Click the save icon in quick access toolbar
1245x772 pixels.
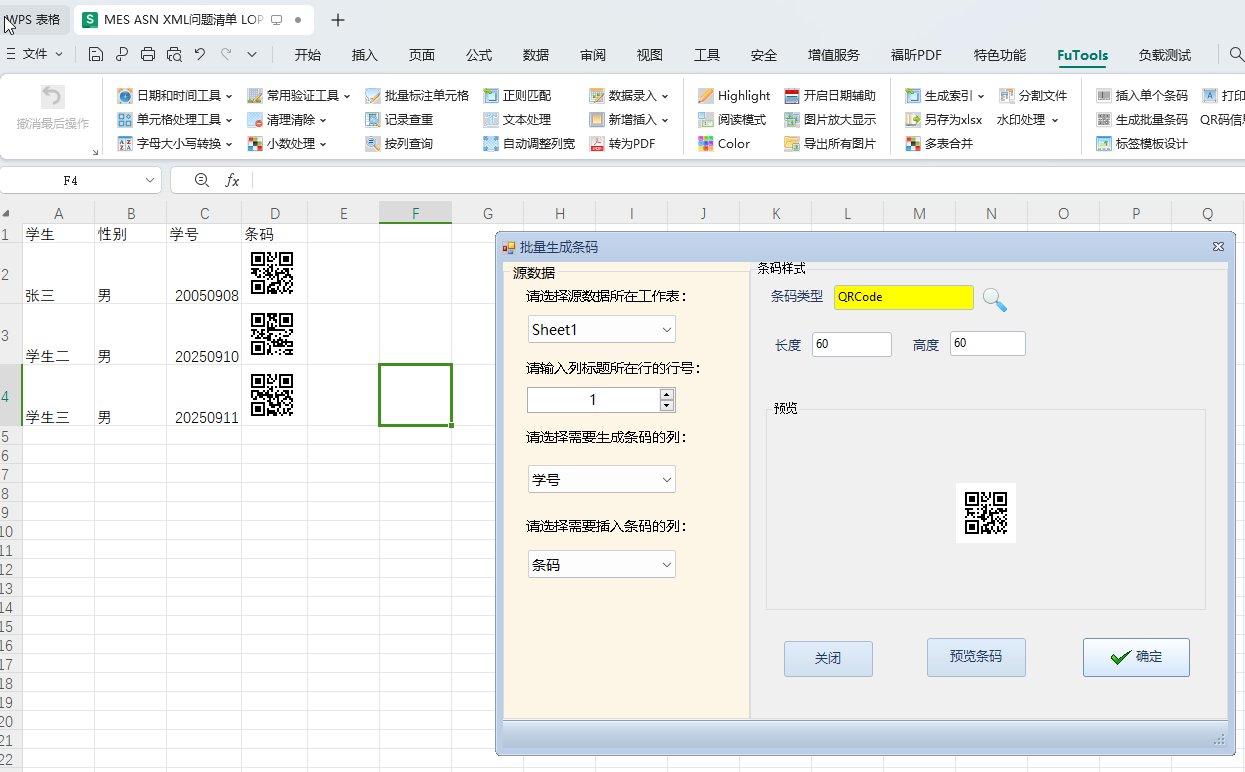pyautogui.click(x=96, y=54)
